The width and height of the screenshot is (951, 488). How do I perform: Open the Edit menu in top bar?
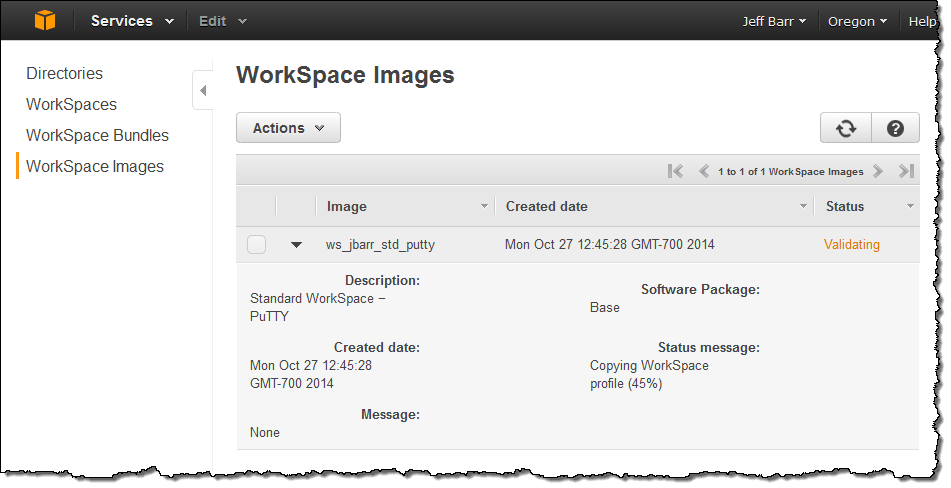(222, 21)
